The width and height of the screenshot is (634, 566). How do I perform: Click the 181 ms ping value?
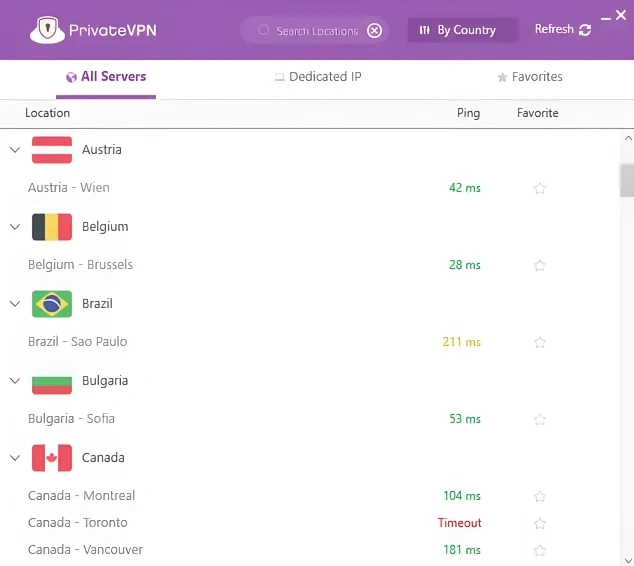(462, 550)
